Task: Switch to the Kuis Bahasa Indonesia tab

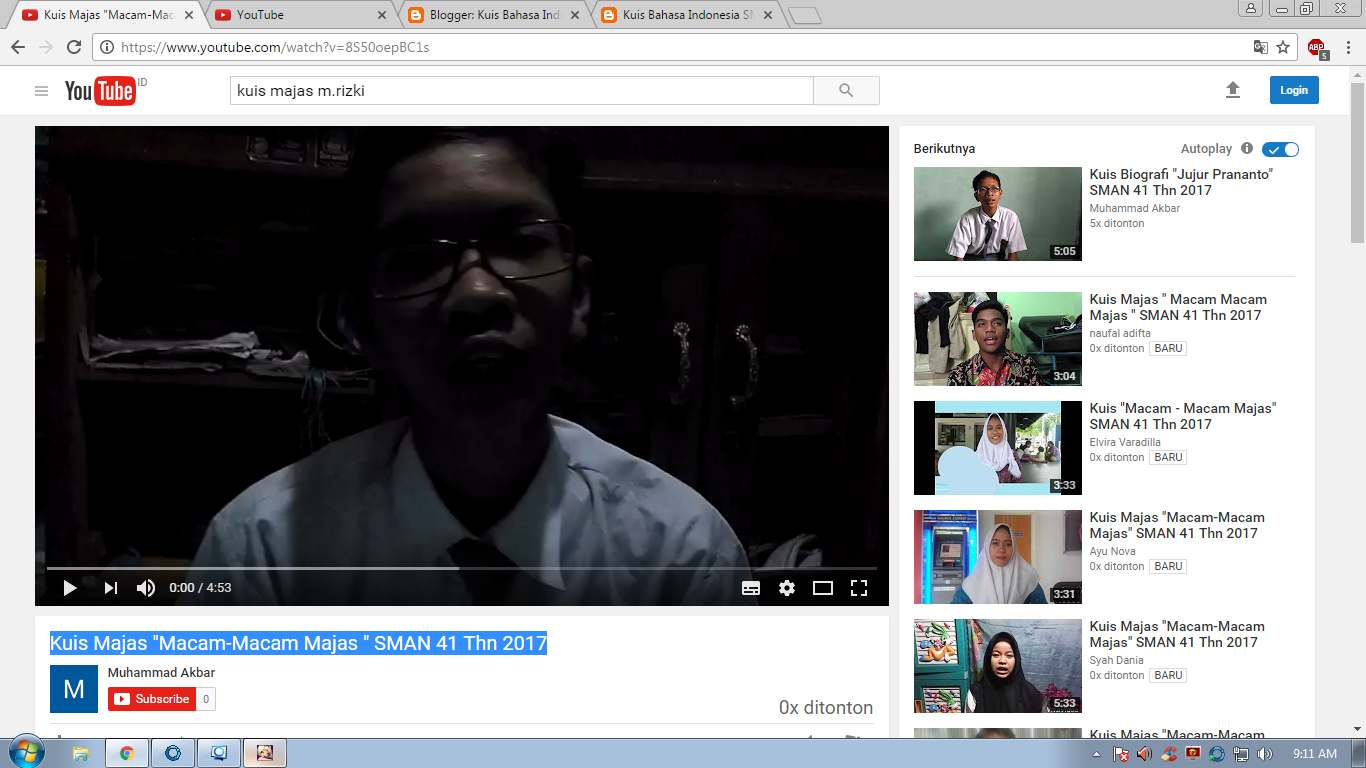Action: [x=687, y=15]
